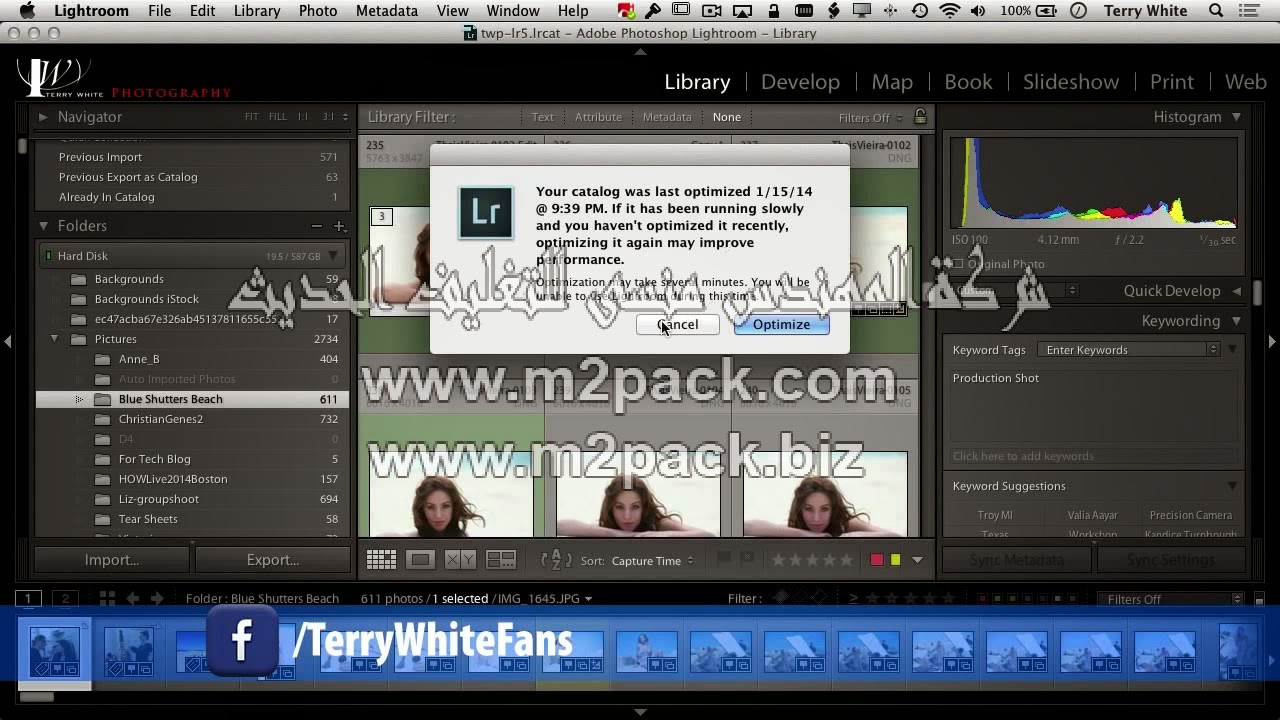Collapse the Keywording panel
Image resolution: width=1280 pixels, height=720 pixels.
[x=1237, y=321]
